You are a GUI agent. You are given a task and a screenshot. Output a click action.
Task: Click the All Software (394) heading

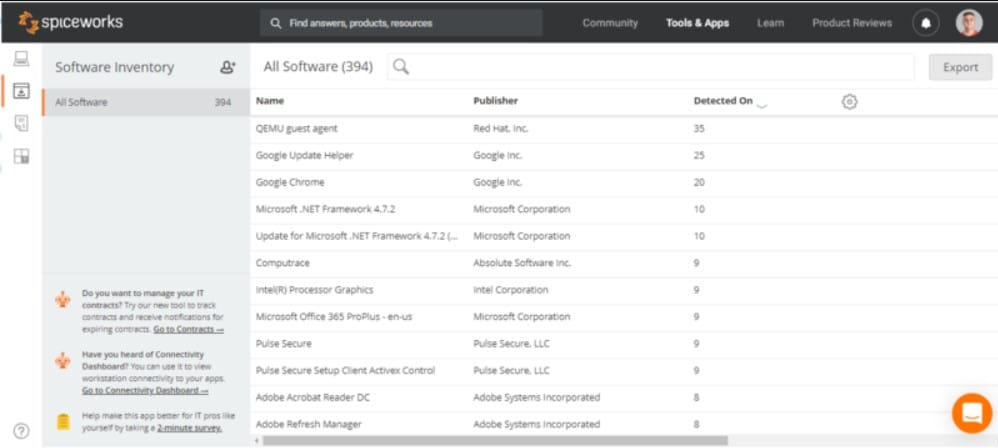[318, 67]
